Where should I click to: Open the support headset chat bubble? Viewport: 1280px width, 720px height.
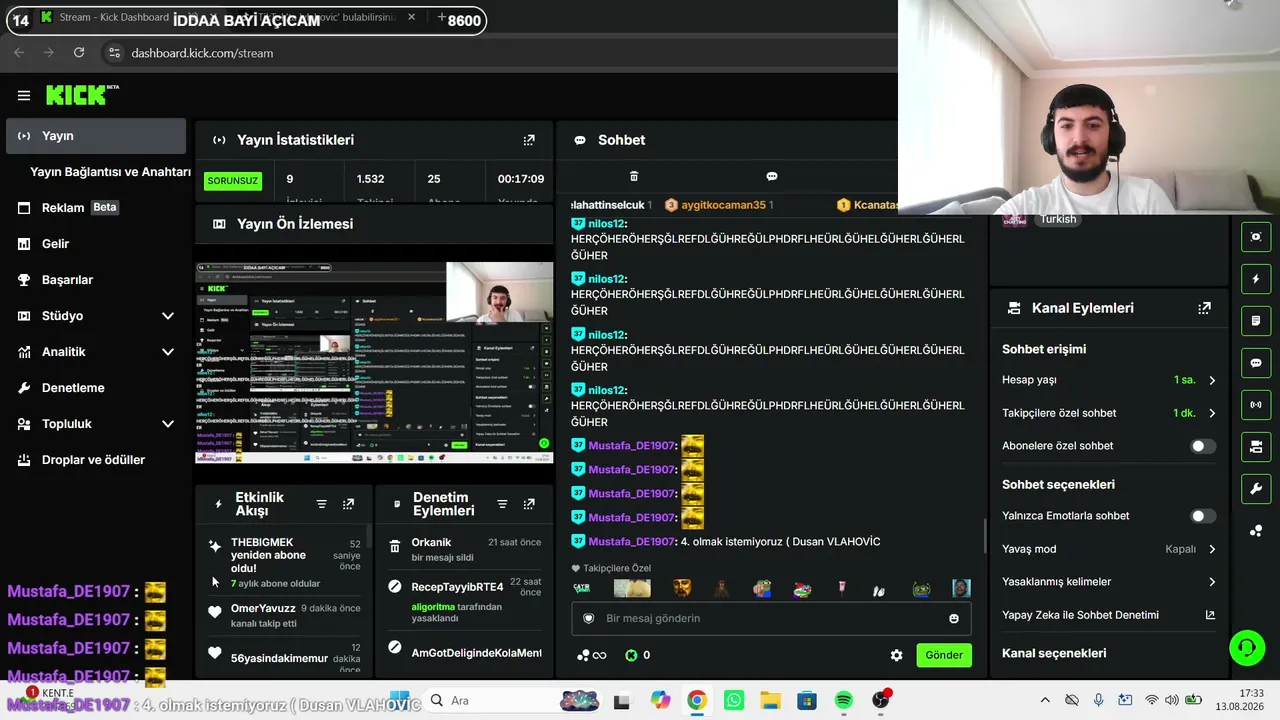[1246, 648]
